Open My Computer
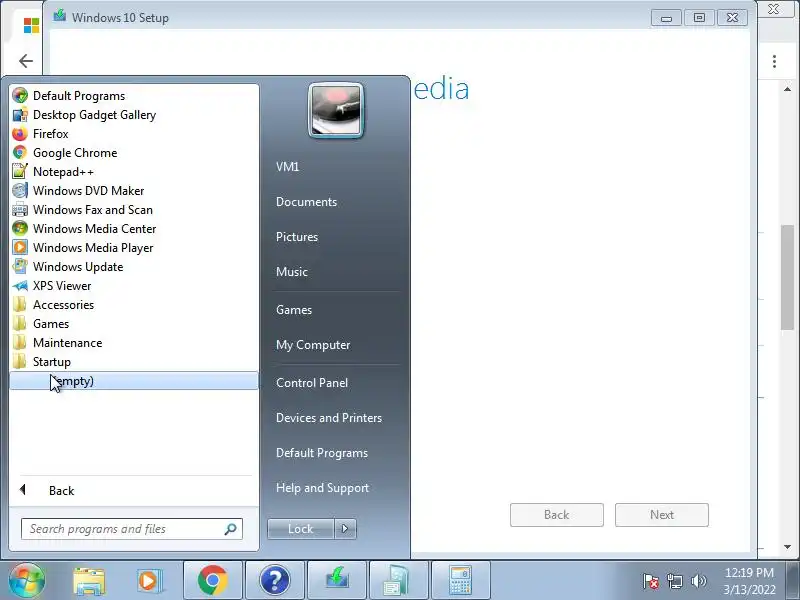800x600 pixels. click(313, 345)
